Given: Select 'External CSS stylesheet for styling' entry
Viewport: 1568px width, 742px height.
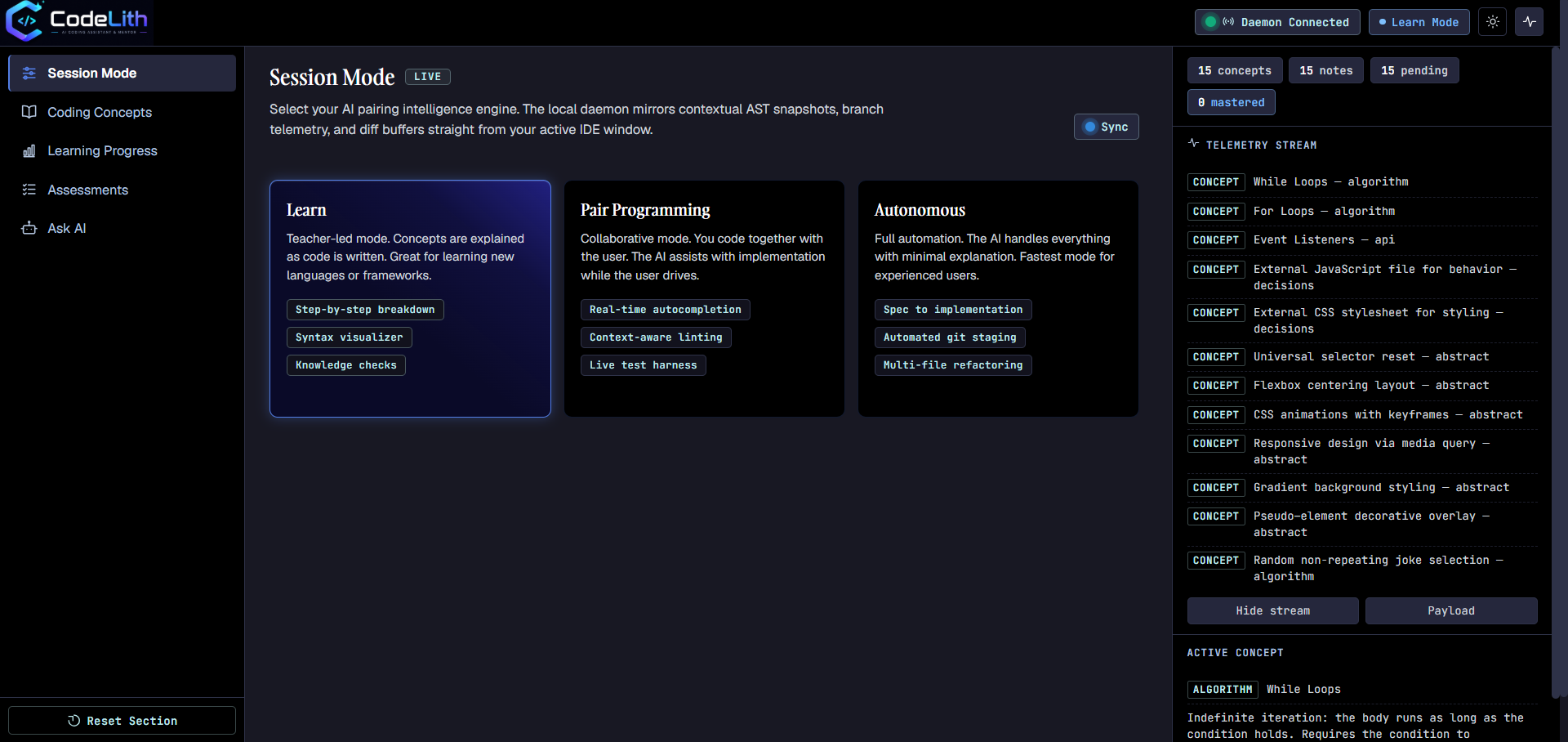Looking at the screenshot, I should click(x=1362, y=320).
